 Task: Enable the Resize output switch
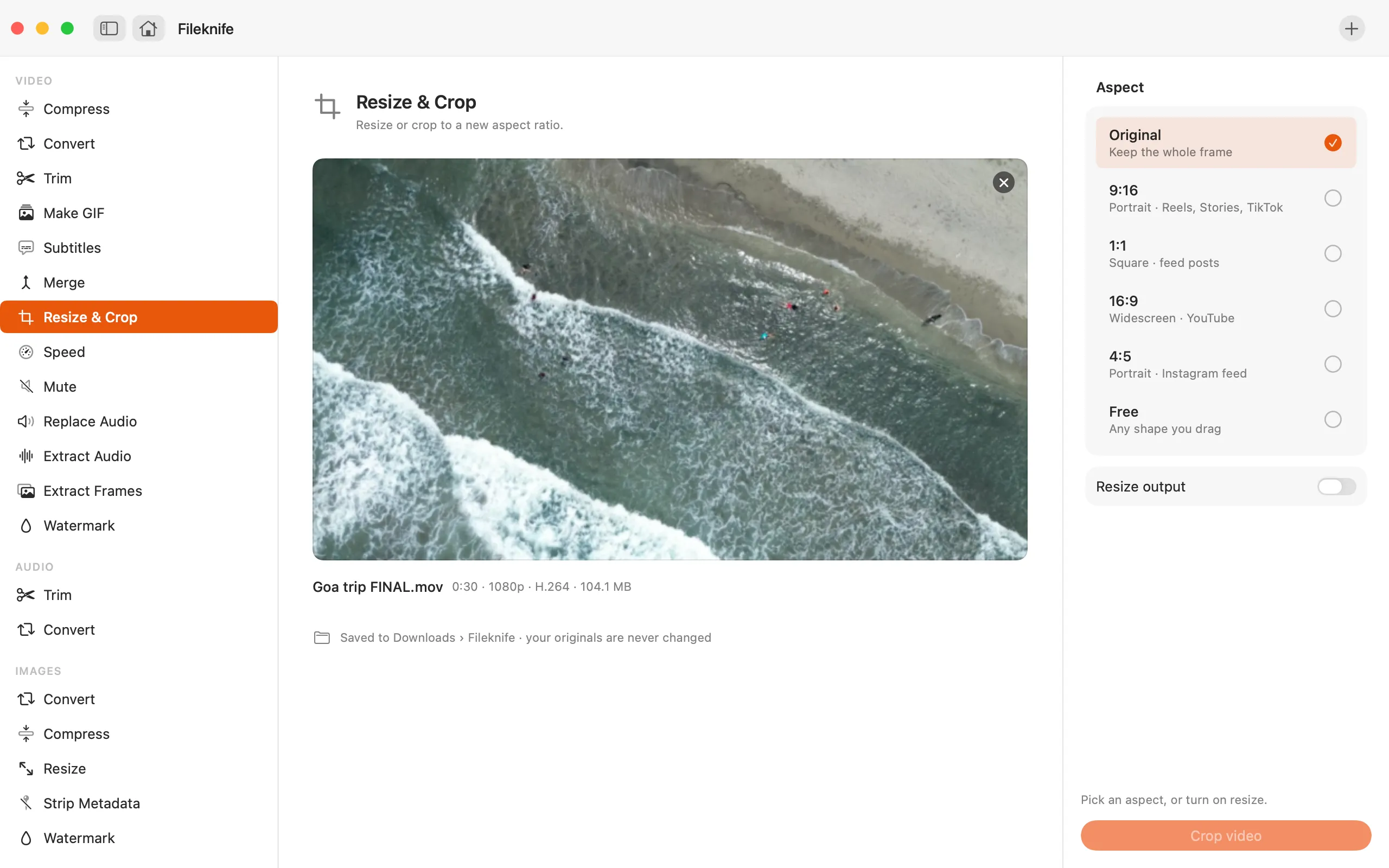tap(1336, 487)
